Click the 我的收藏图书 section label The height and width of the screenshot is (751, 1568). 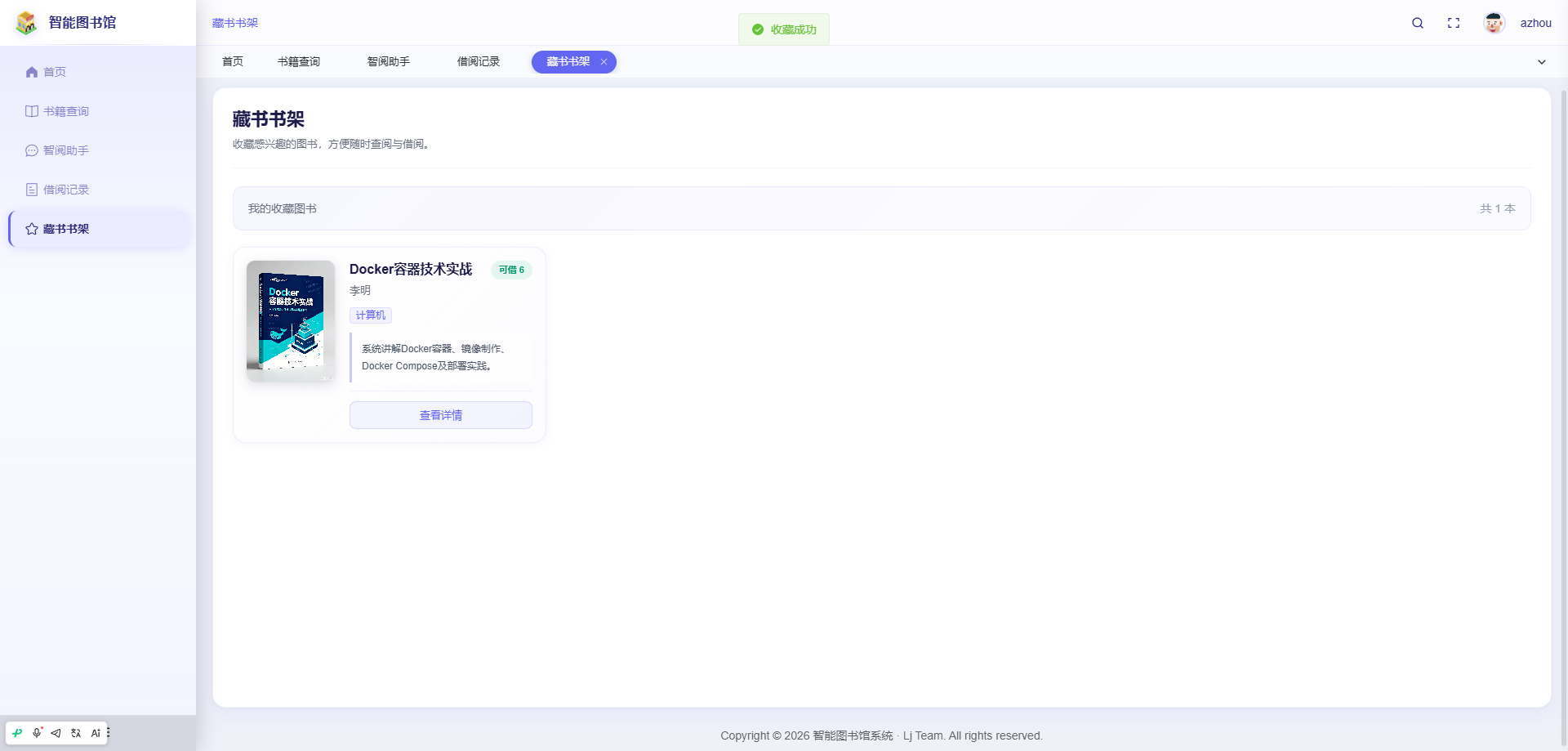pos(283,209)
